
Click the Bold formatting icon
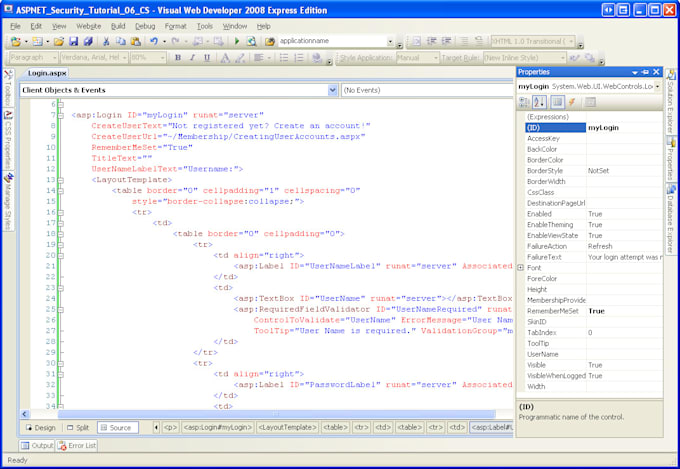pos(178,58)
